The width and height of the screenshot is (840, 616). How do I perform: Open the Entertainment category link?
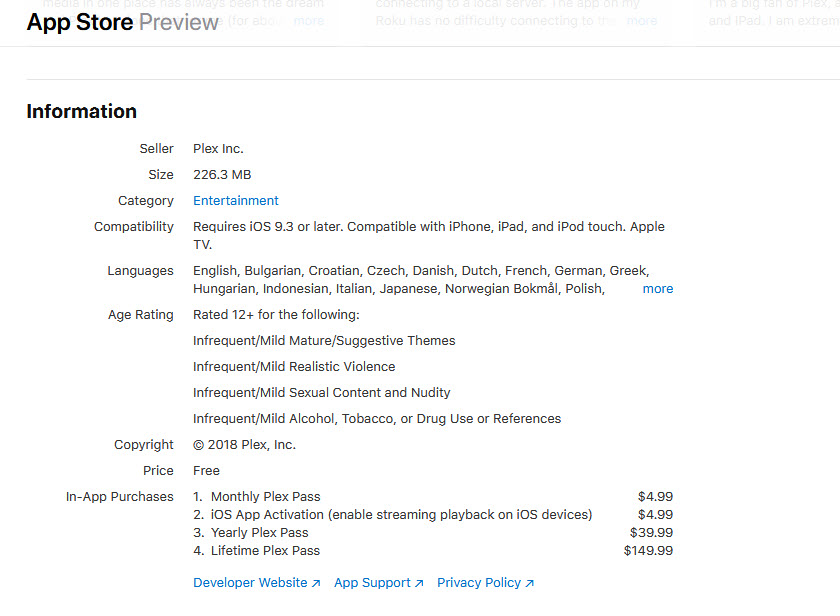pos(236,201)
